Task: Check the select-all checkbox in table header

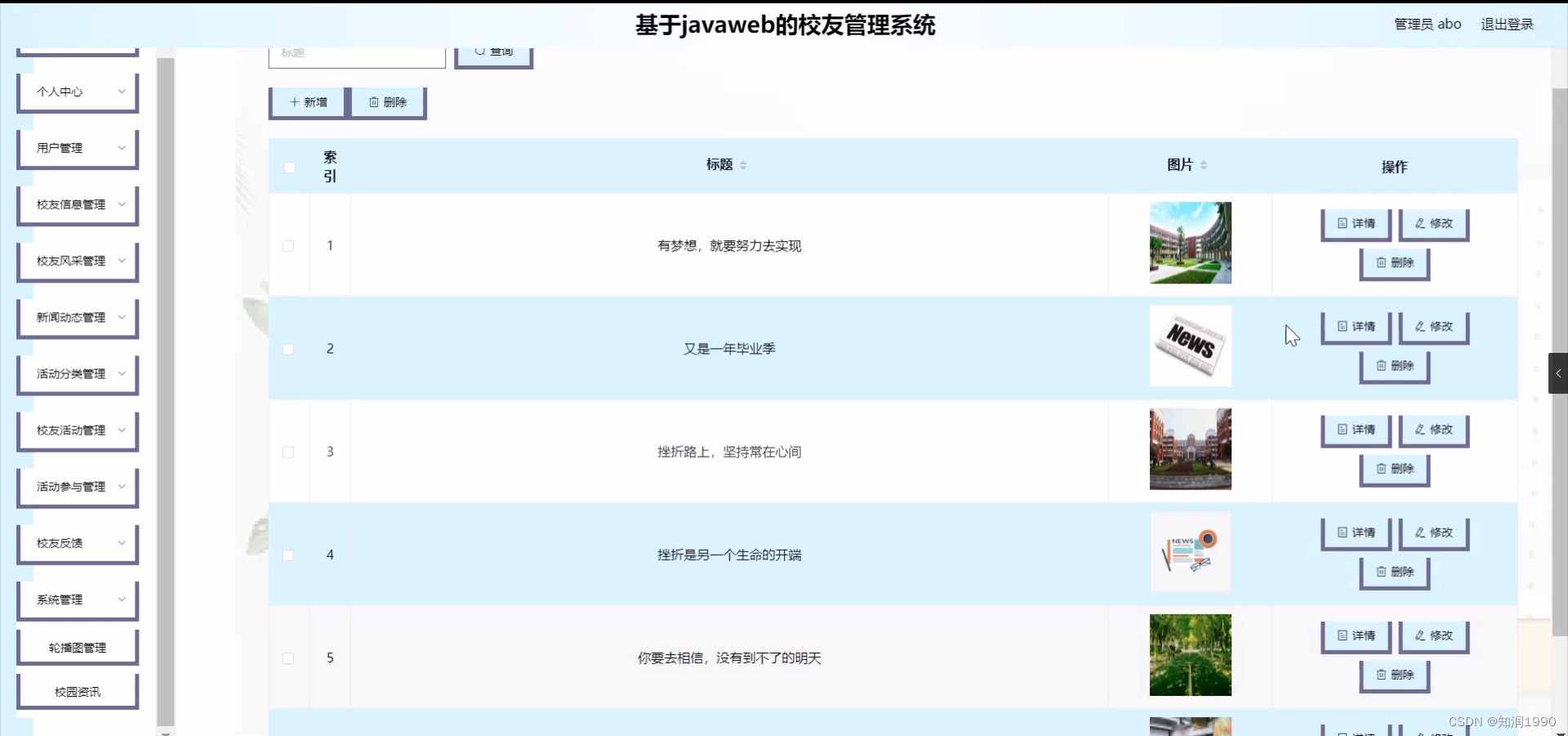Action: [289, 167]
